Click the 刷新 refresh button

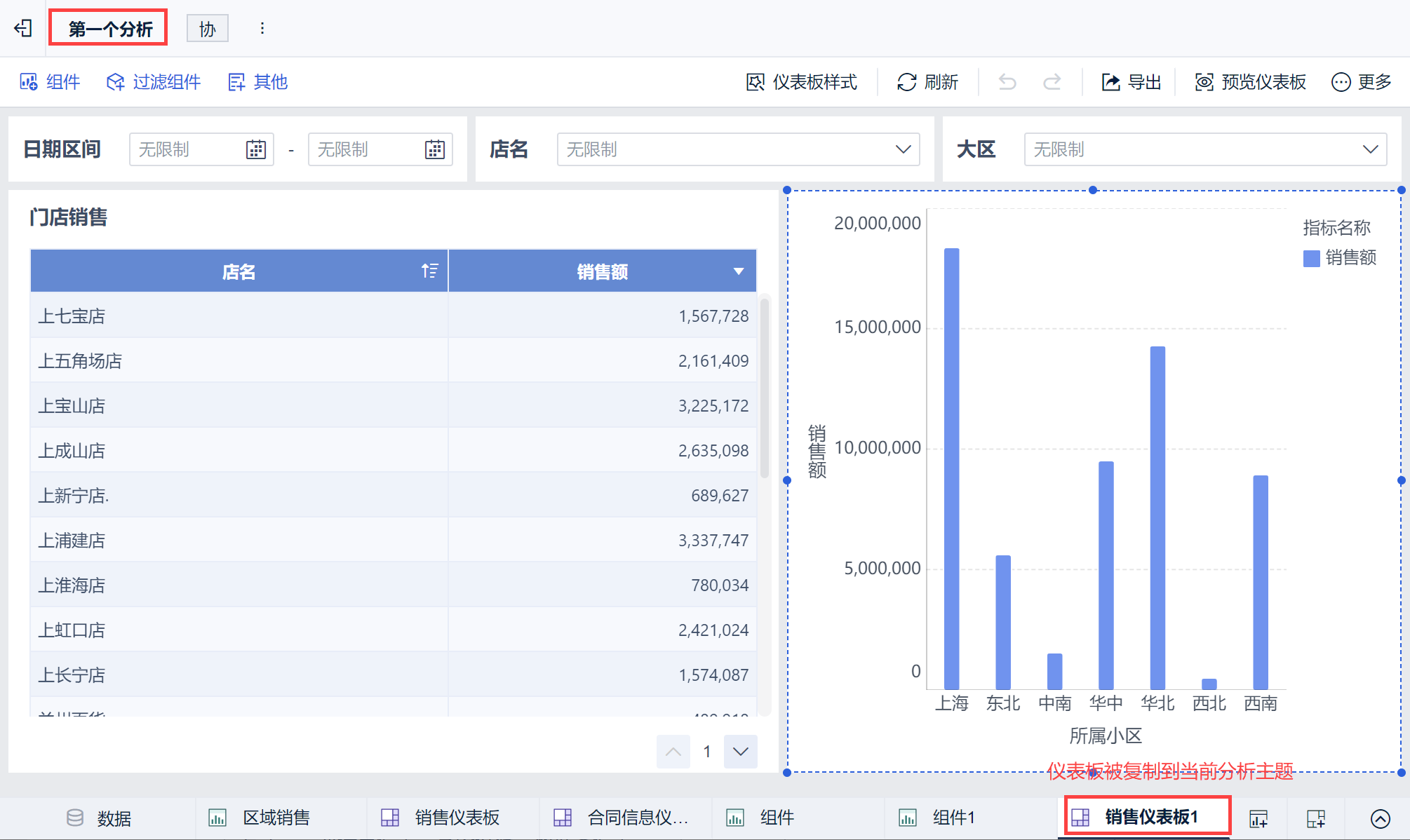click(x=927, y=82)
